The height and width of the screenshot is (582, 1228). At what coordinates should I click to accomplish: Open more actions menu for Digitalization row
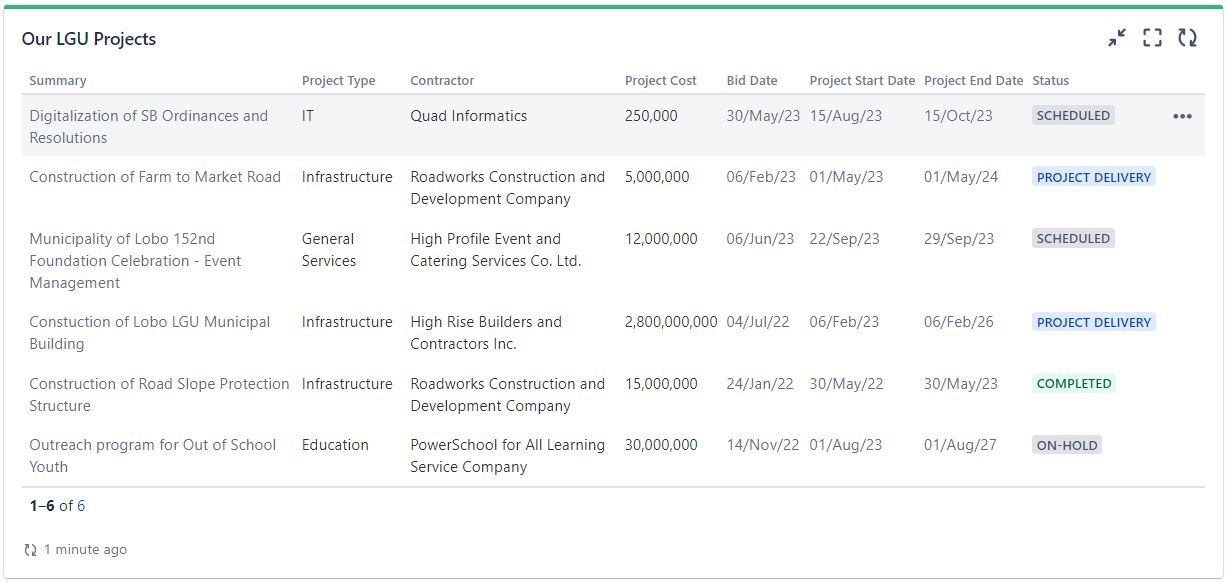point(1182,116)
